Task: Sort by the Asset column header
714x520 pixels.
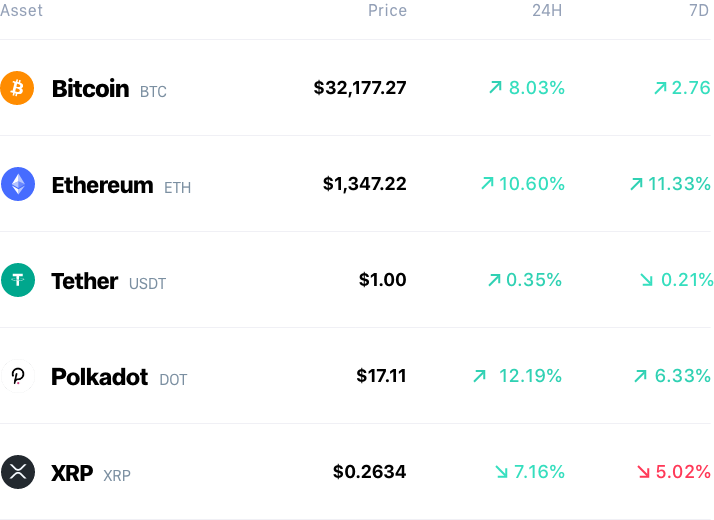Action: coord(21,10)
